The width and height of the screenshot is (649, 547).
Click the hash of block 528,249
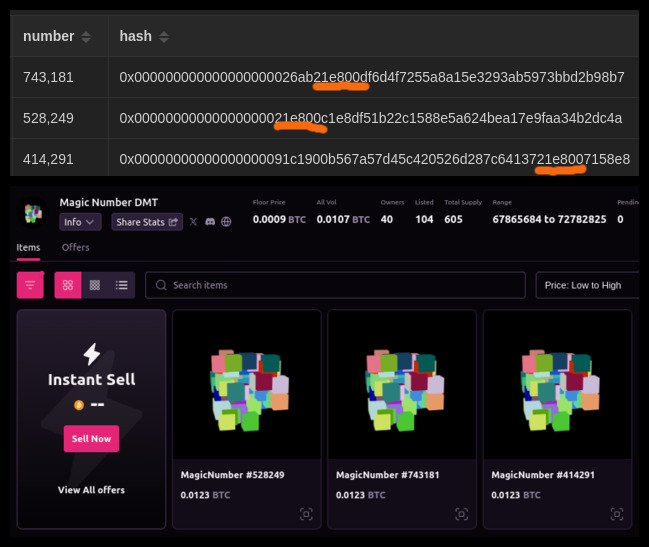(370, 118)
